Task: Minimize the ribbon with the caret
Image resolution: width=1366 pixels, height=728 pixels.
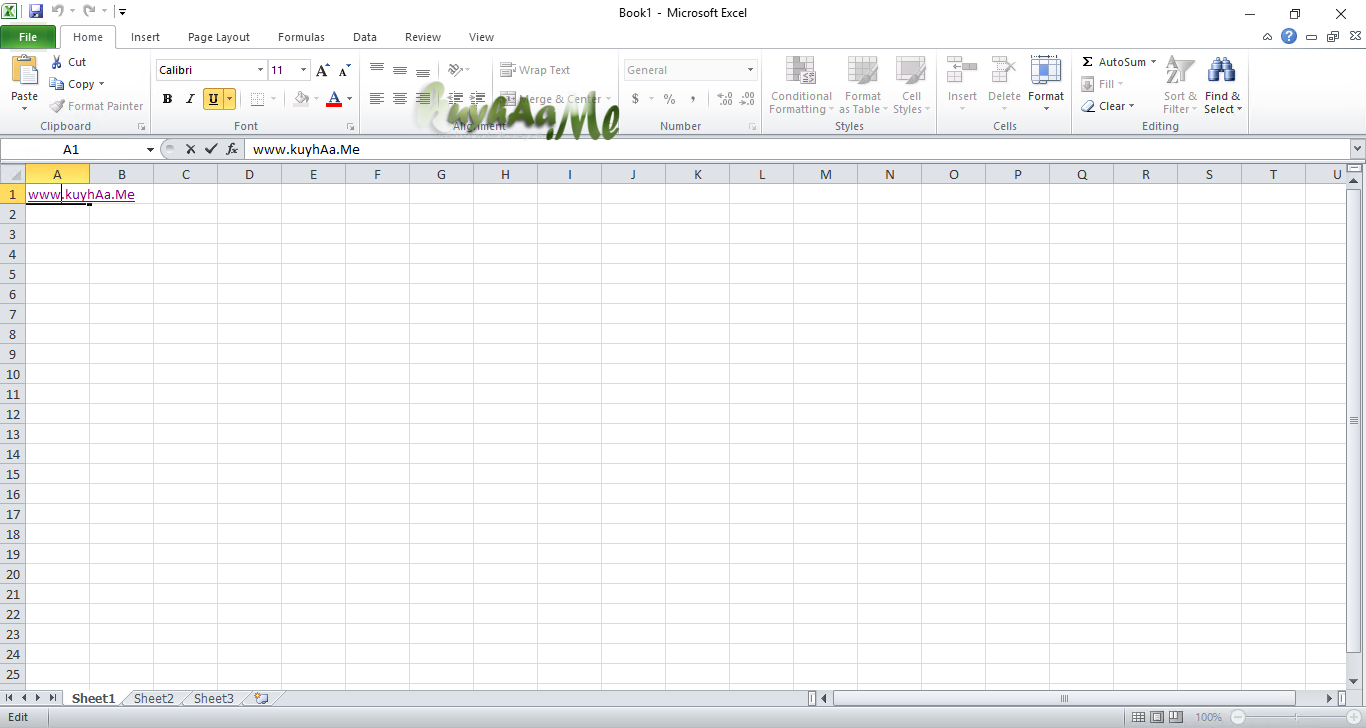Action: coord(1268,37)
